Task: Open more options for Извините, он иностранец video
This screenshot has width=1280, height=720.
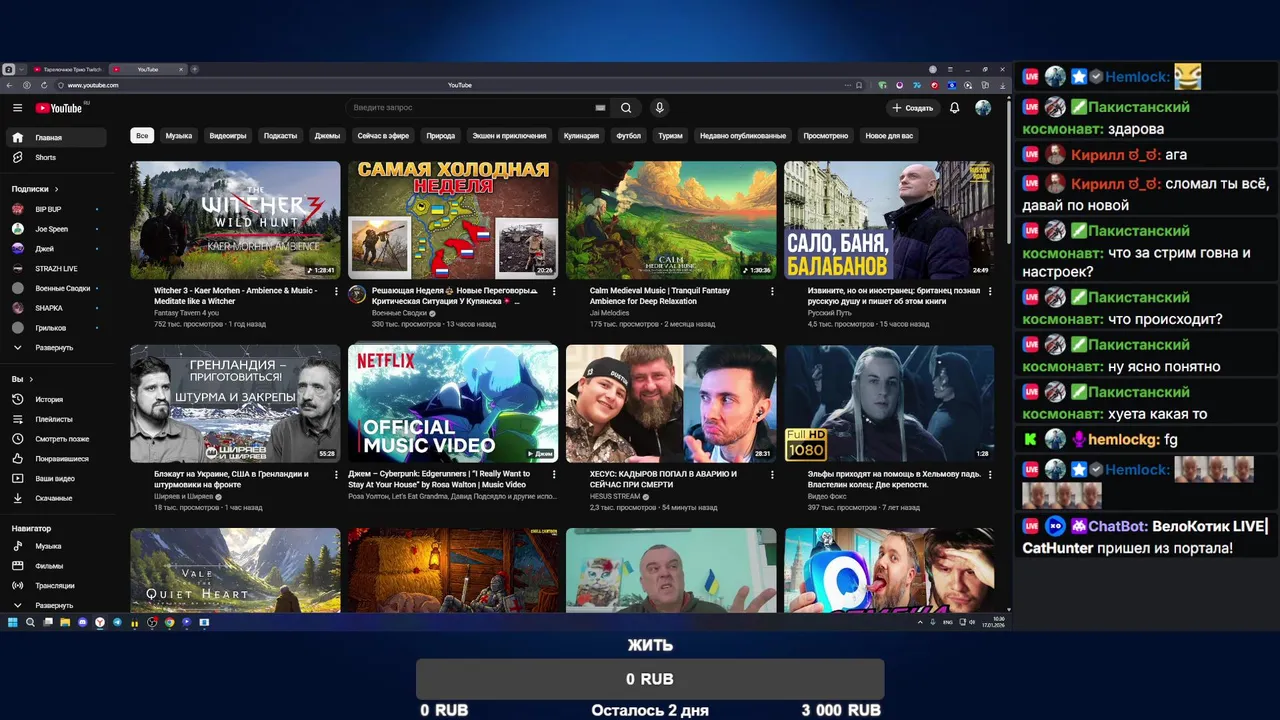Action: pyautogui.click(x=990, y=292)
